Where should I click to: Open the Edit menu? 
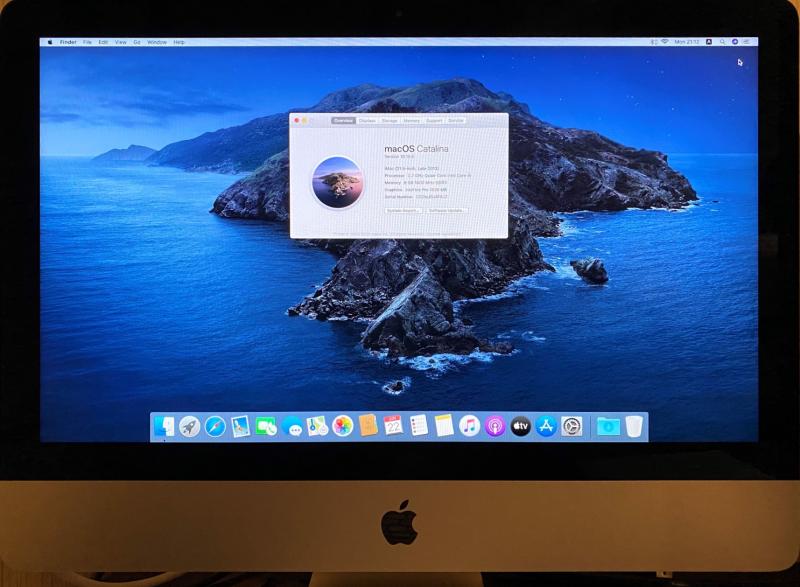pyautogui.click(x=103, y=42)
